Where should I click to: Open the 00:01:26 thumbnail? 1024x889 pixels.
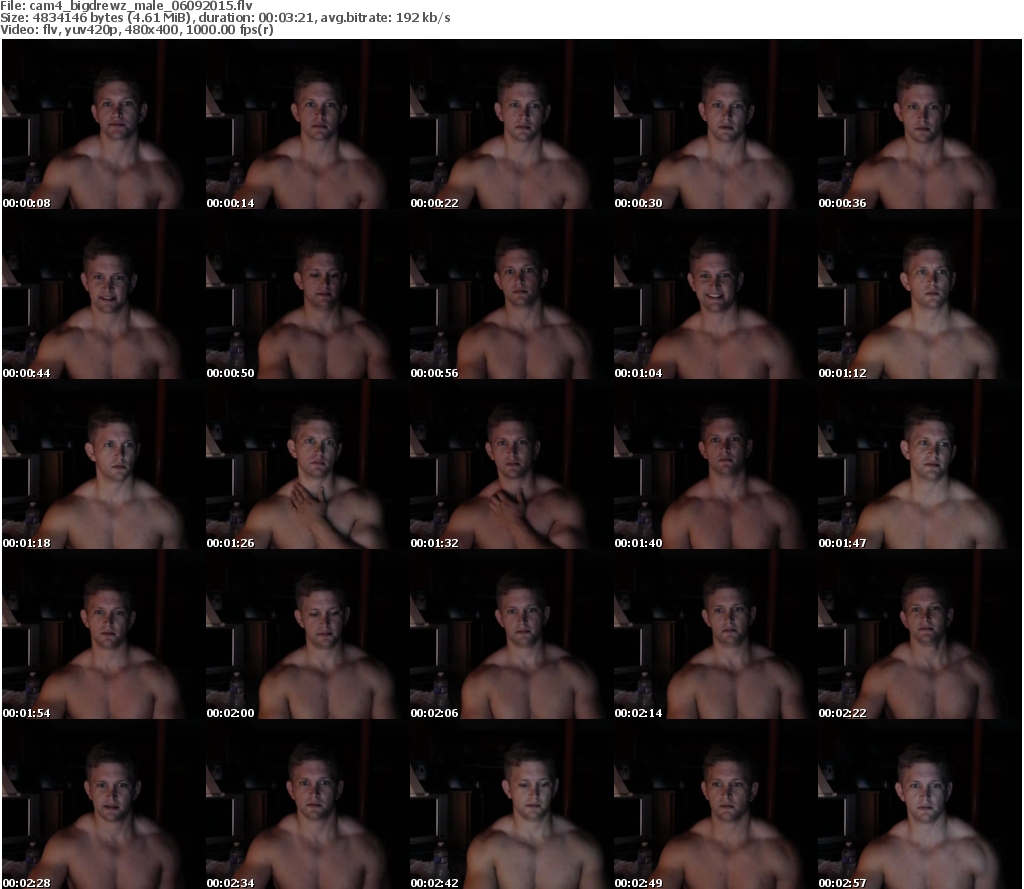308,464
